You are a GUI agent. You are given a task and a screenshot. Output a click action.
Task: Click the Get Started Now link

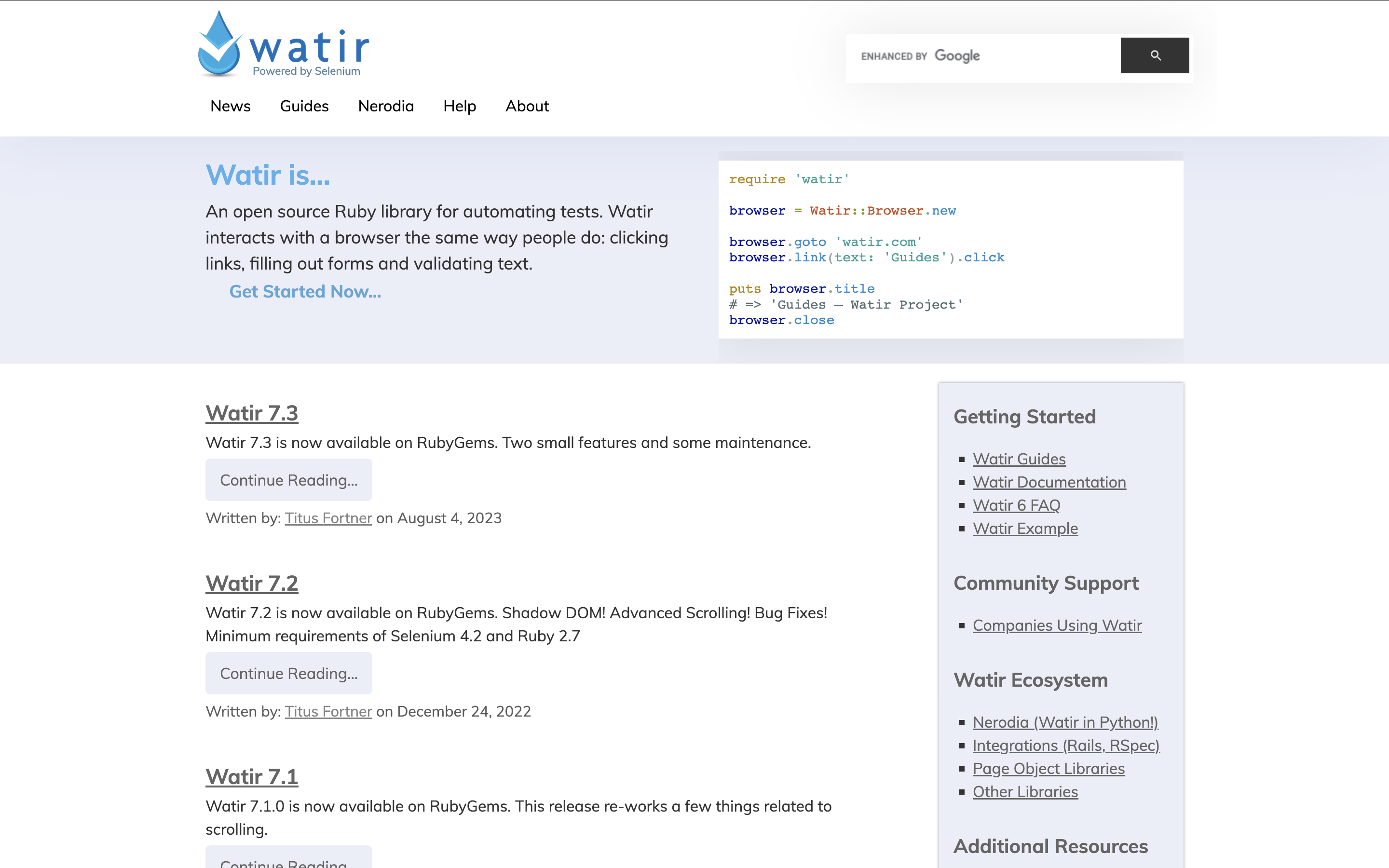coord(305,292)
